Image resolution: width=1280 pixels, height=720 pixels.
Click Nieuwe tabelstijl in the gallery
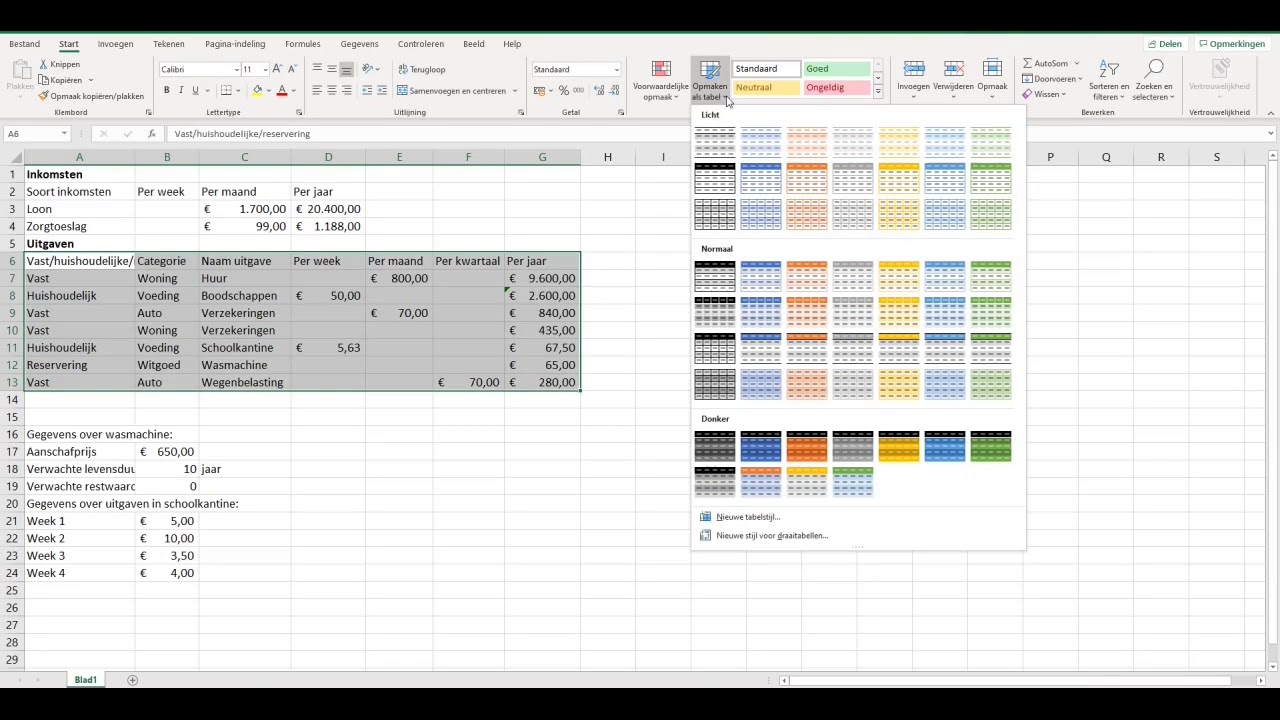coord(747,517)
